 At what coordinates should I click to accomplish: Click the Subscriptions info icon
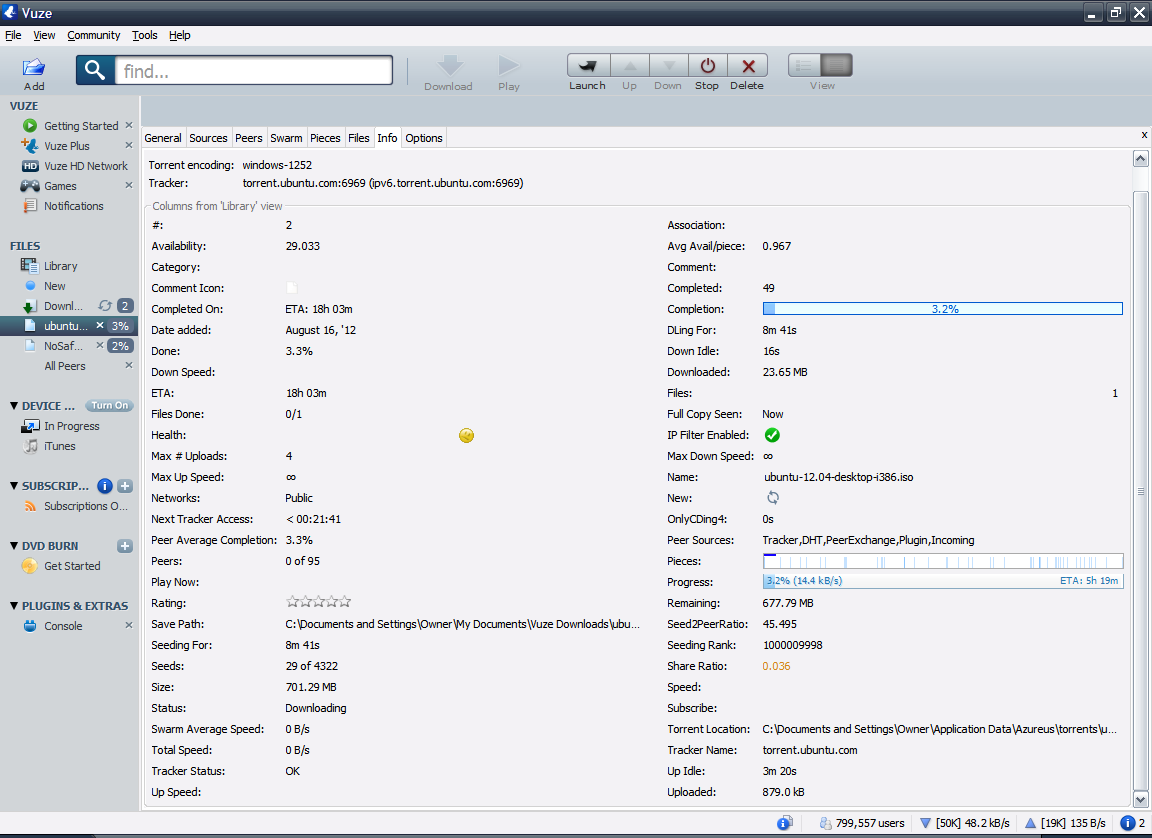(x=104, y=486)
